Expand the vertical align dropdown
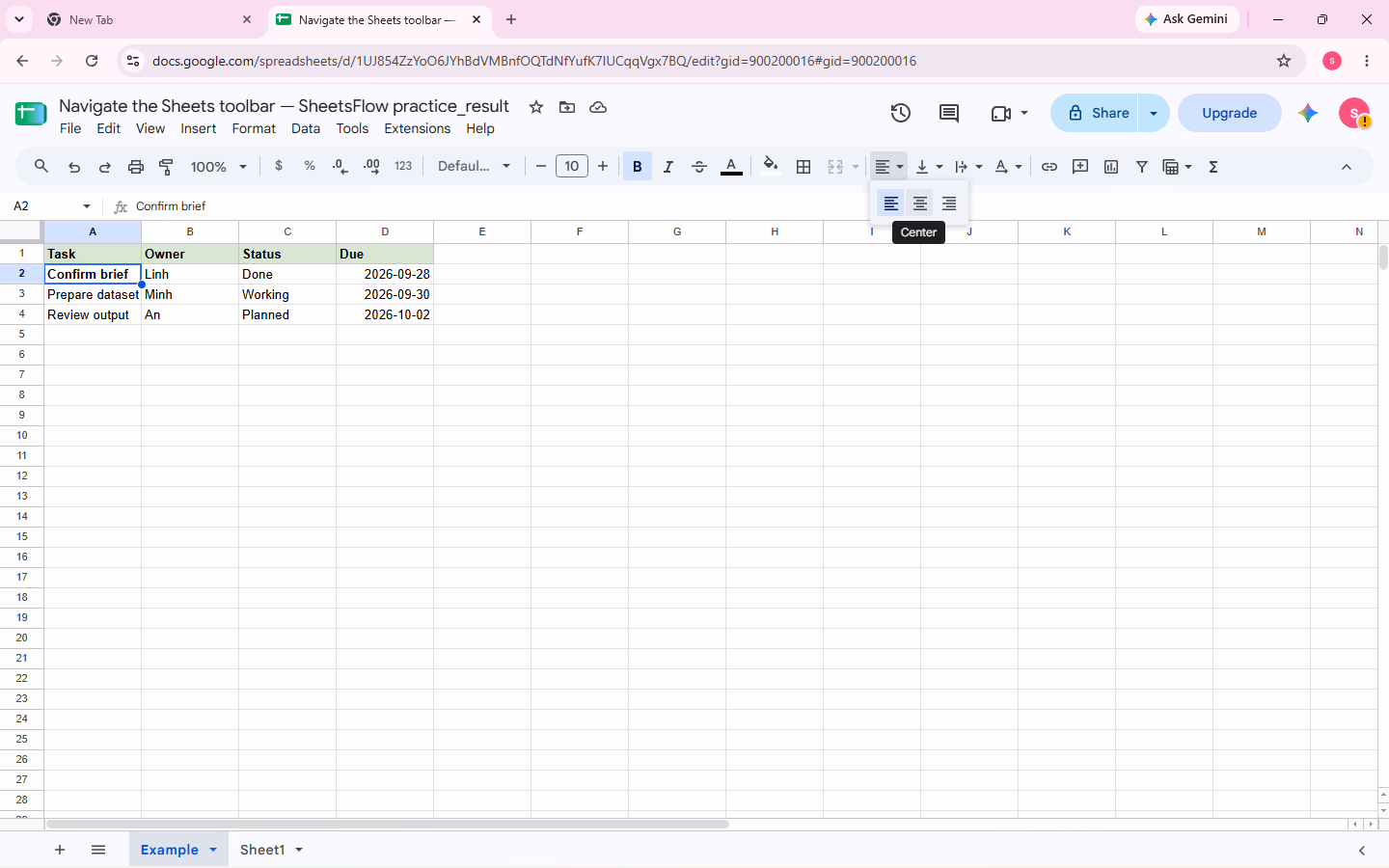The height and width of the screenshot is (868, 1389). (929, 167)
